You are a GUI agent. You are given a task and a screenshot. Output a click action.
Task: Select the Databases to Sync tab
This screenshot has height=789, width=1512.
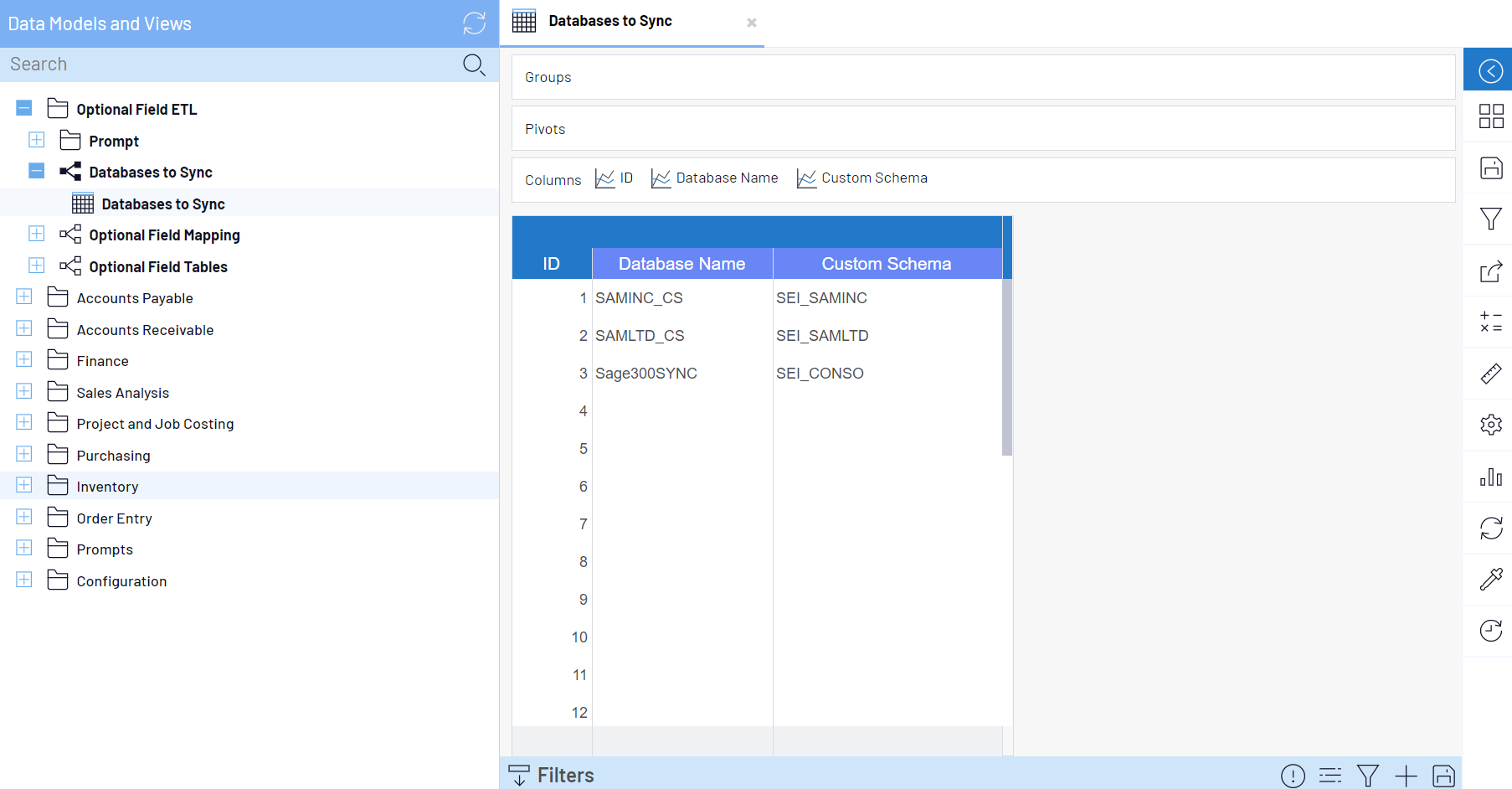coord(610,22)
